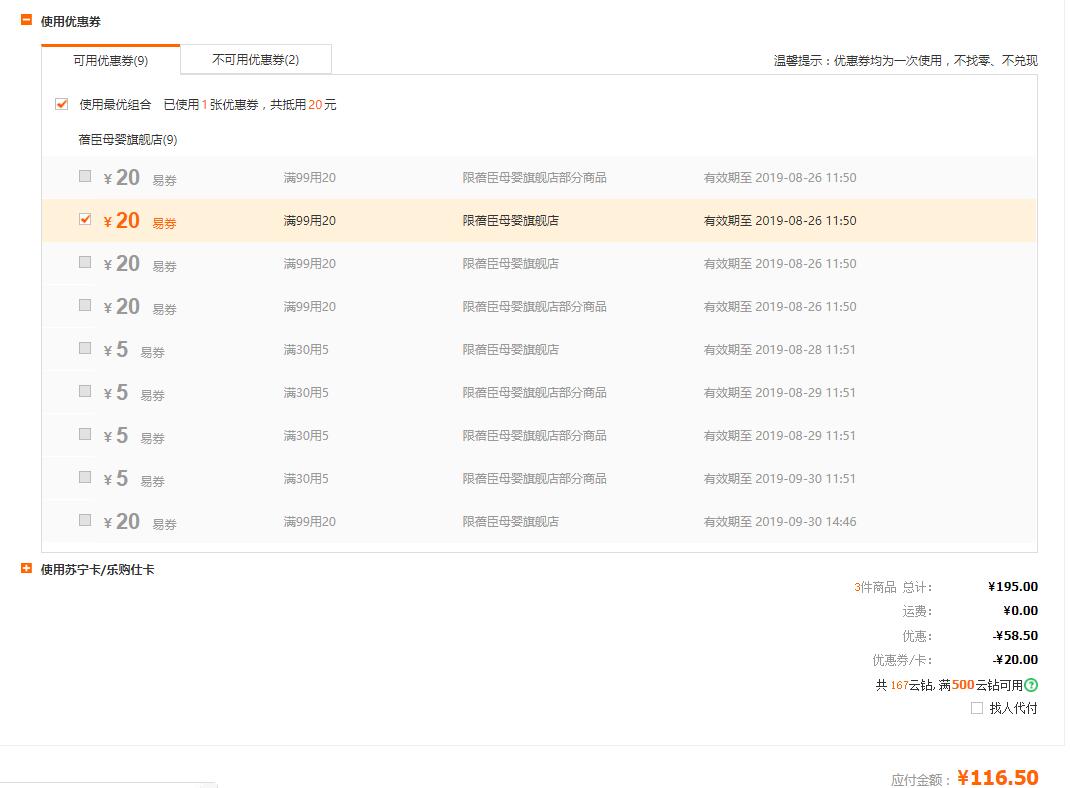The height and width of the screenshot is (788, 1070).
Task: Check the ¥20 coupon expiring 2019-09-30 14:46
Action: pyautogui.click(x=85, y=520)
